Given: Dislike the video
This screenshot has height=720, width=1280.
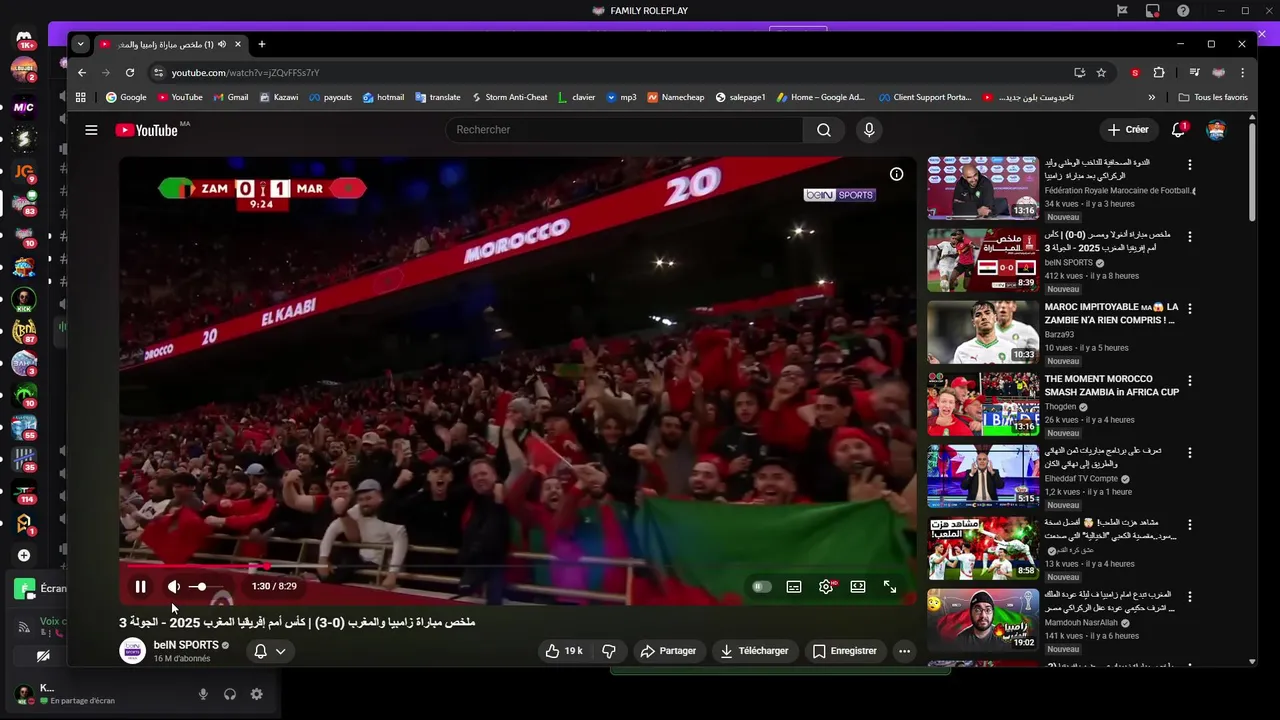Looking at the screenshot, I should [609, 651].
